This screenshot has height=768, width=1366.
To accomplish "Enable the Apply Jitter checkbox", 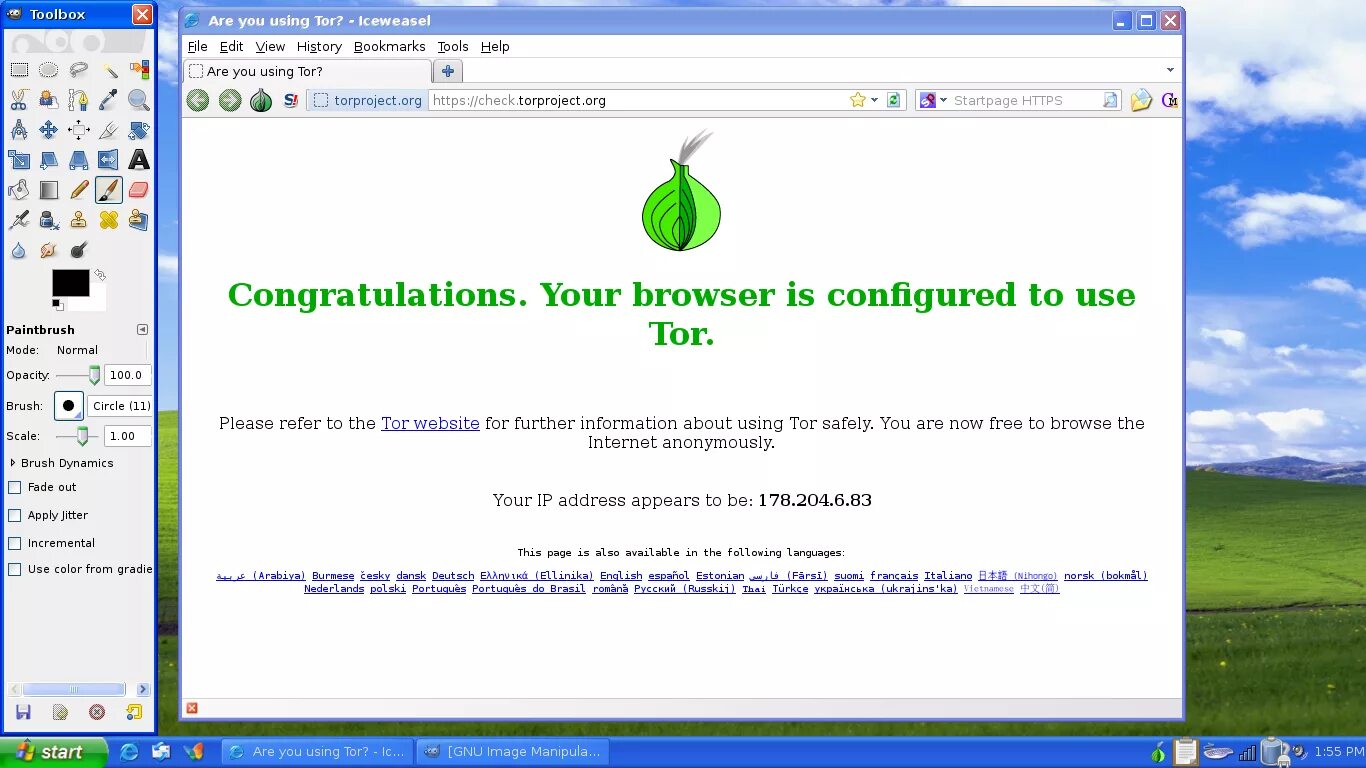I will pyautogui.click(x=15, y=516).
